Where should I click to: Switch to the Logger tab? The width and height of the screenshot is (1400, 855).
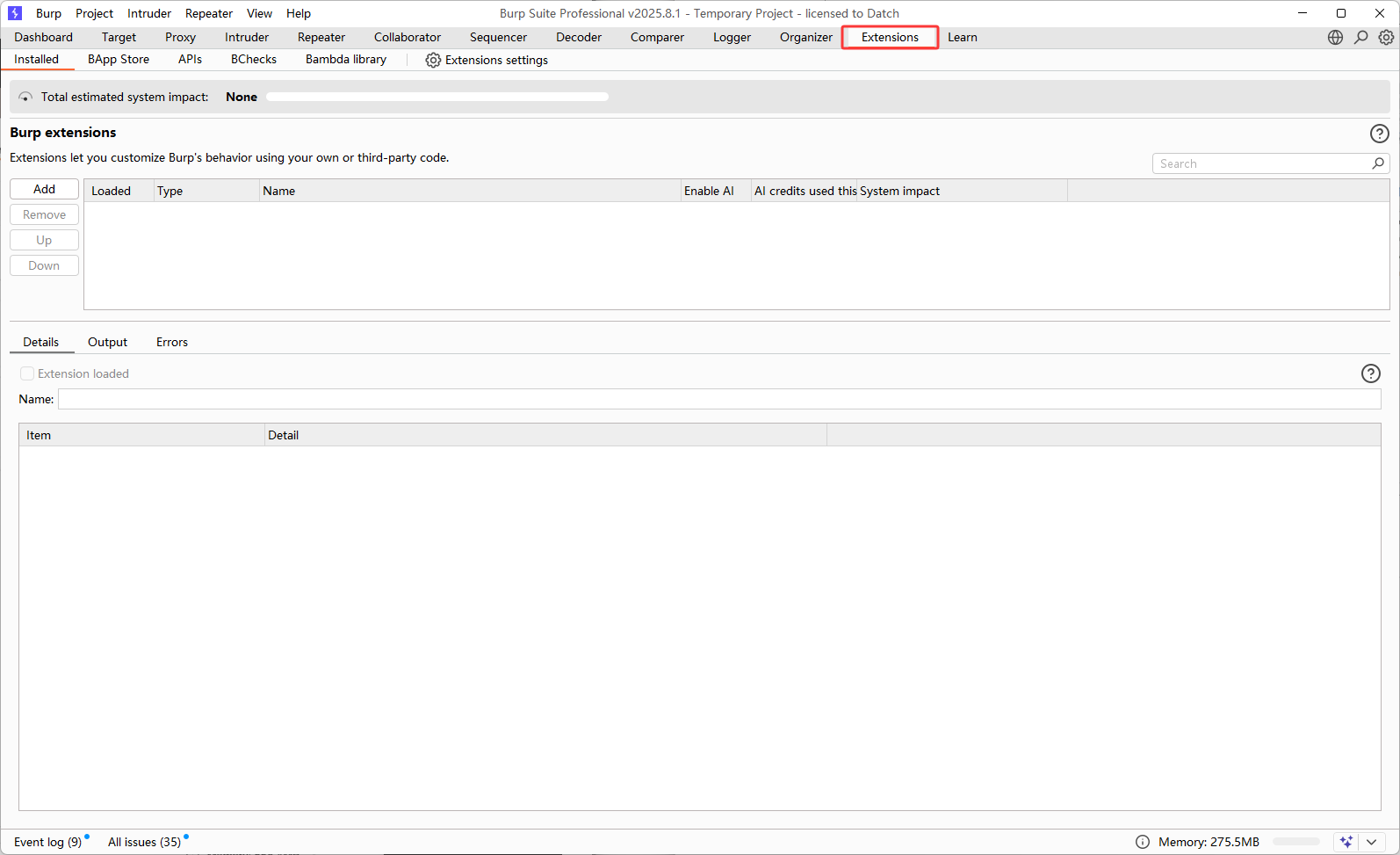click(732, 37)
